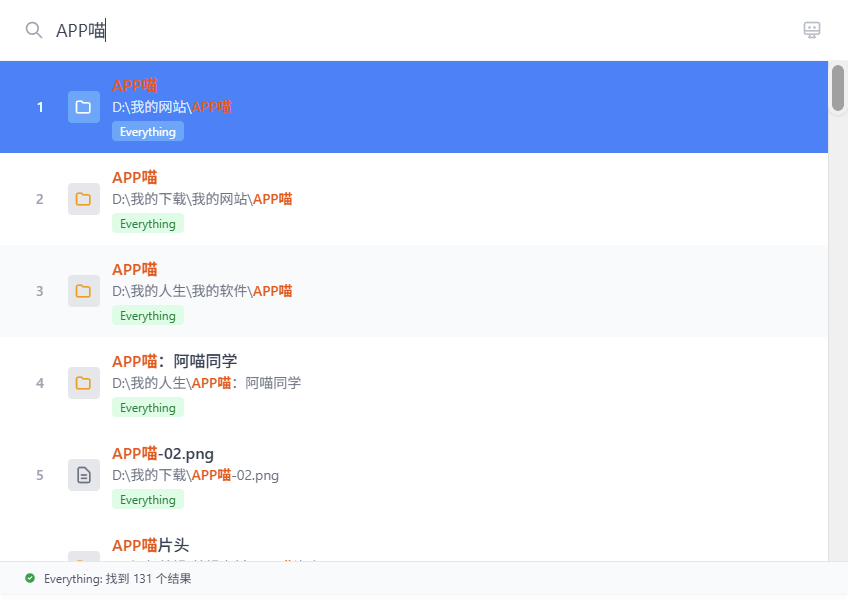Click the Everything tag under APP喵-02.png
This screenshot has width=848, height=600.
(x=147, y=499)
